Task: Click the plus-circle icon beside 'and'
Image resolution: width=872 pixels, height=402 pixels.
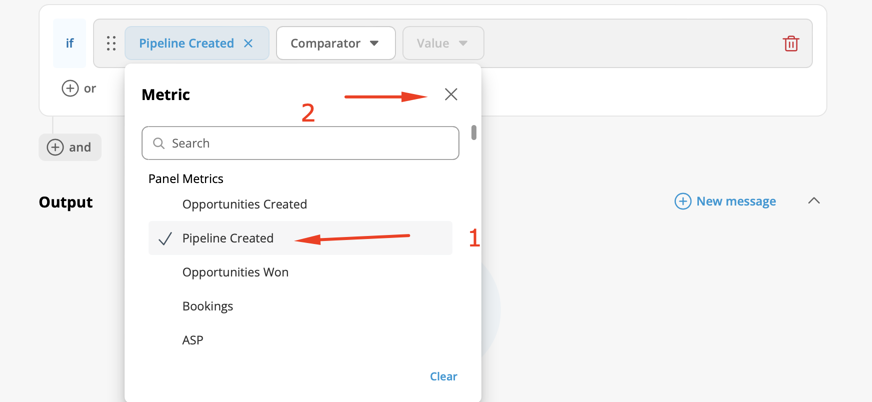Action: coord(55,147)
